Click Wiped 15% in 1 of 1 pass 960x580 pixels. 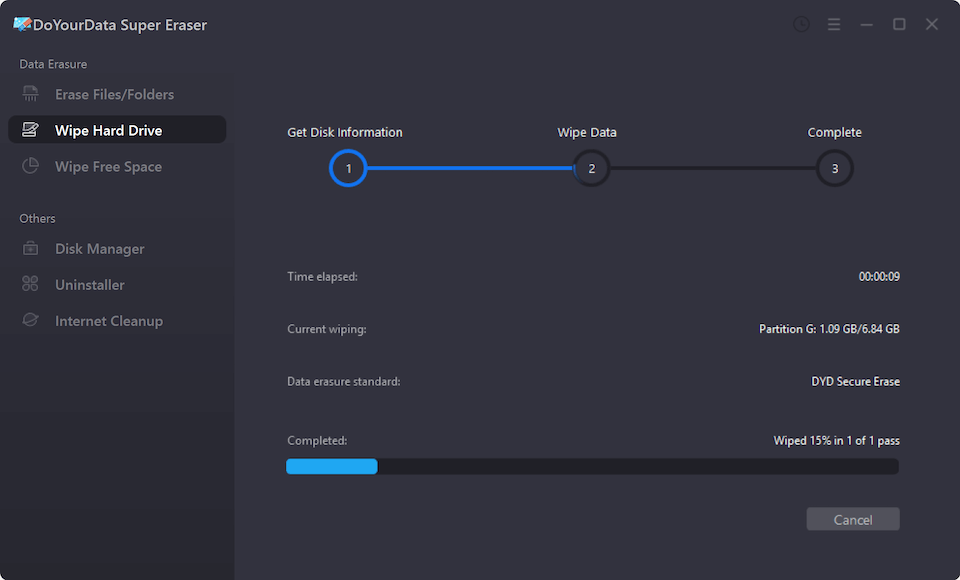click(x=836, y=440)
